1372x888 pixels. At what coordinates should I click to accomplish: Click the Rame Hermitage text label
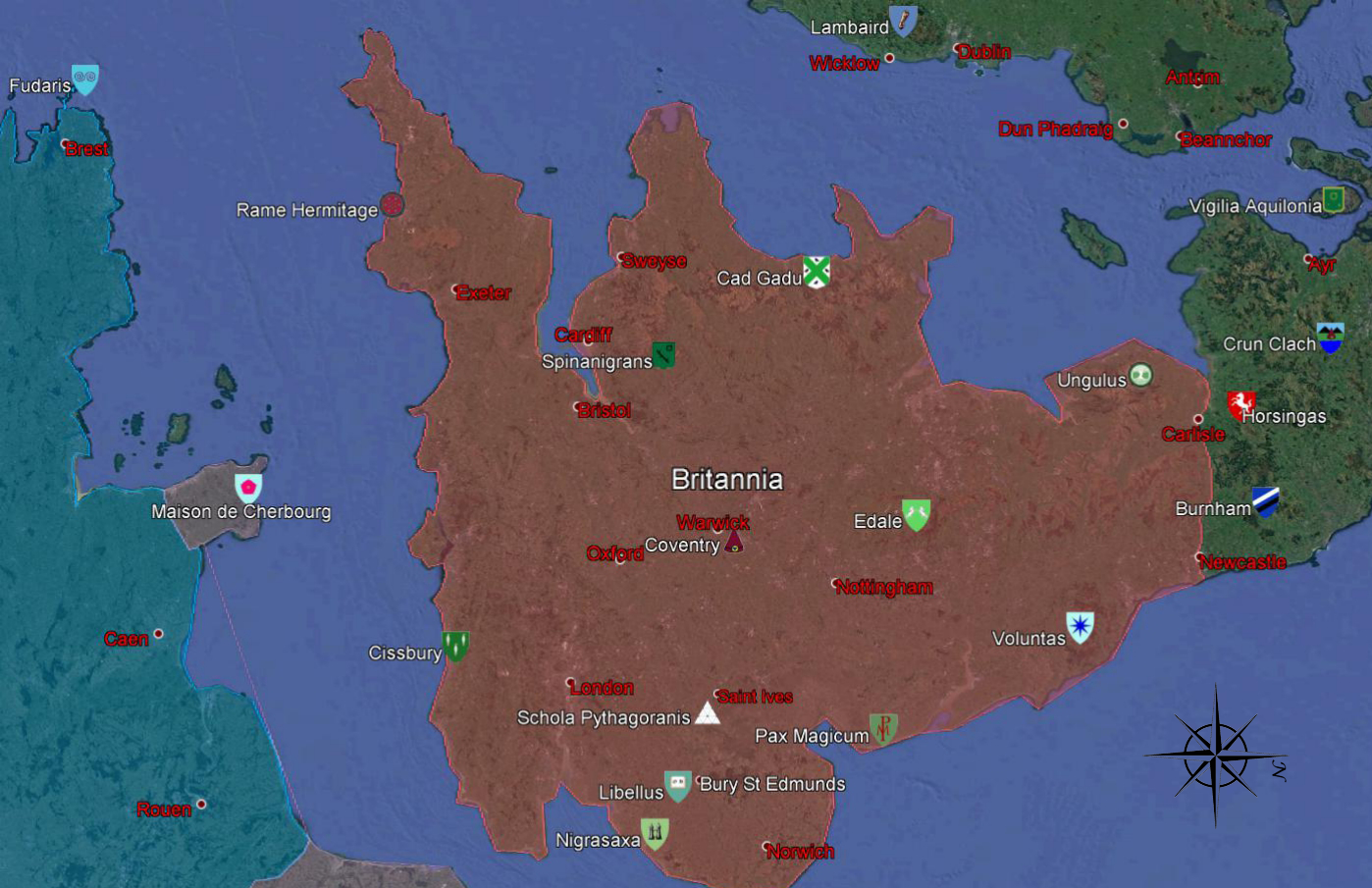point(307,210)
